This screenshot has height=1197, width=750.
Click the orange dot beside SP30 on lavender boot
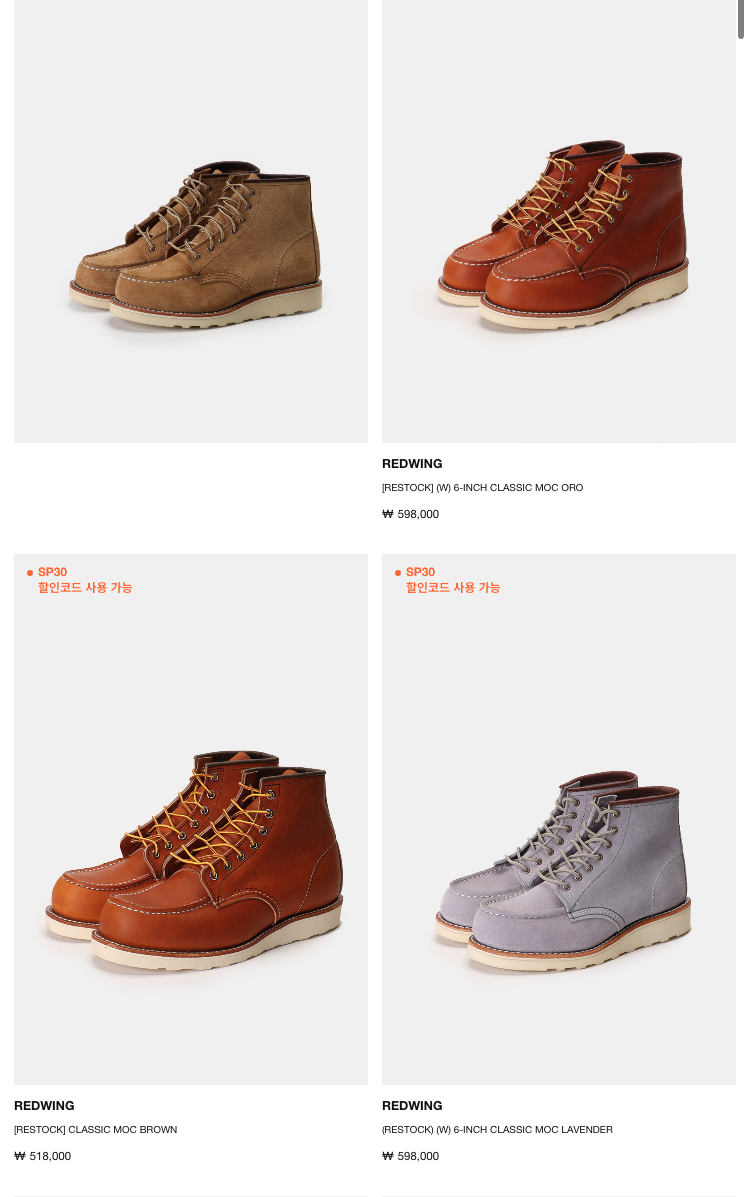click(x=398, y=573)
